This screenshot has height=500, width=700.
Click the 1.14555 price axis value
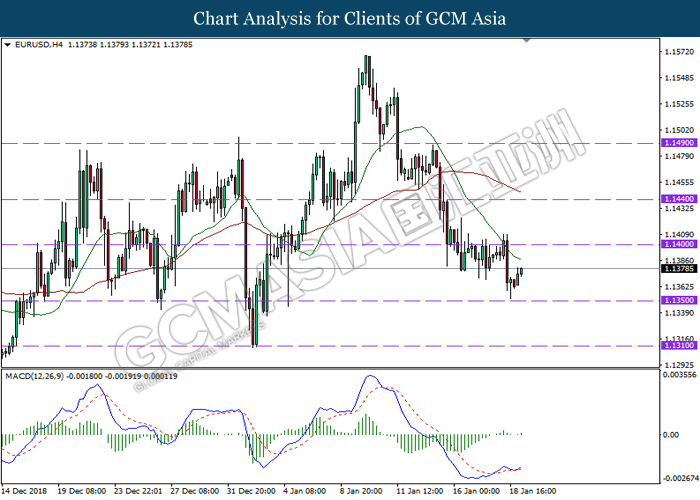point(679,183)
